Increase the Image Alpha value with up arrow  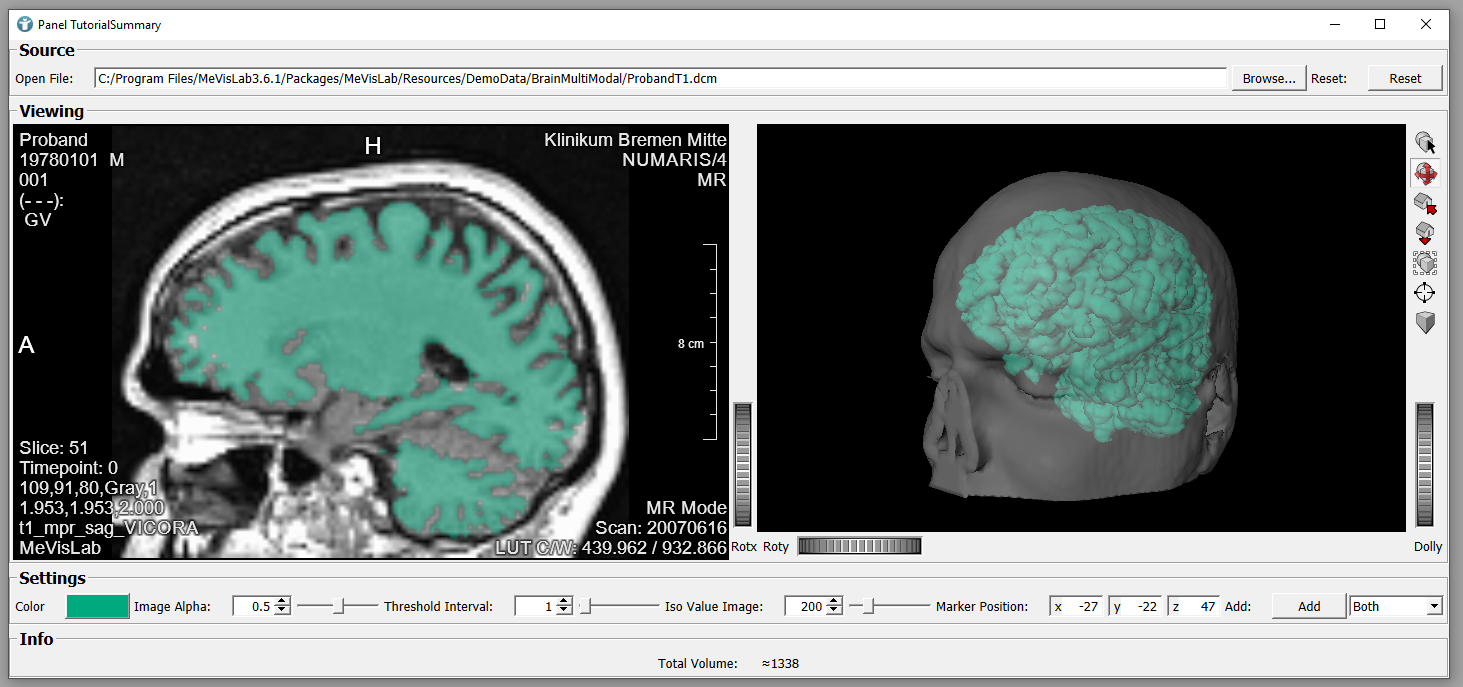point(282,601)
